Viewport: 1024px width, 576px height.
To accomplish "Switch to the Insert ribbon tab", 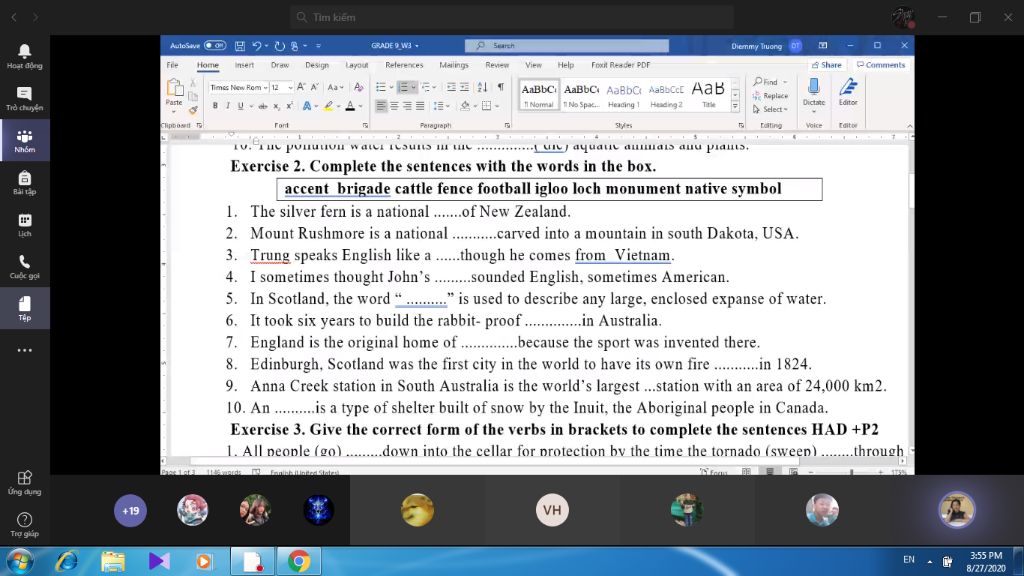I will point(244,65).
